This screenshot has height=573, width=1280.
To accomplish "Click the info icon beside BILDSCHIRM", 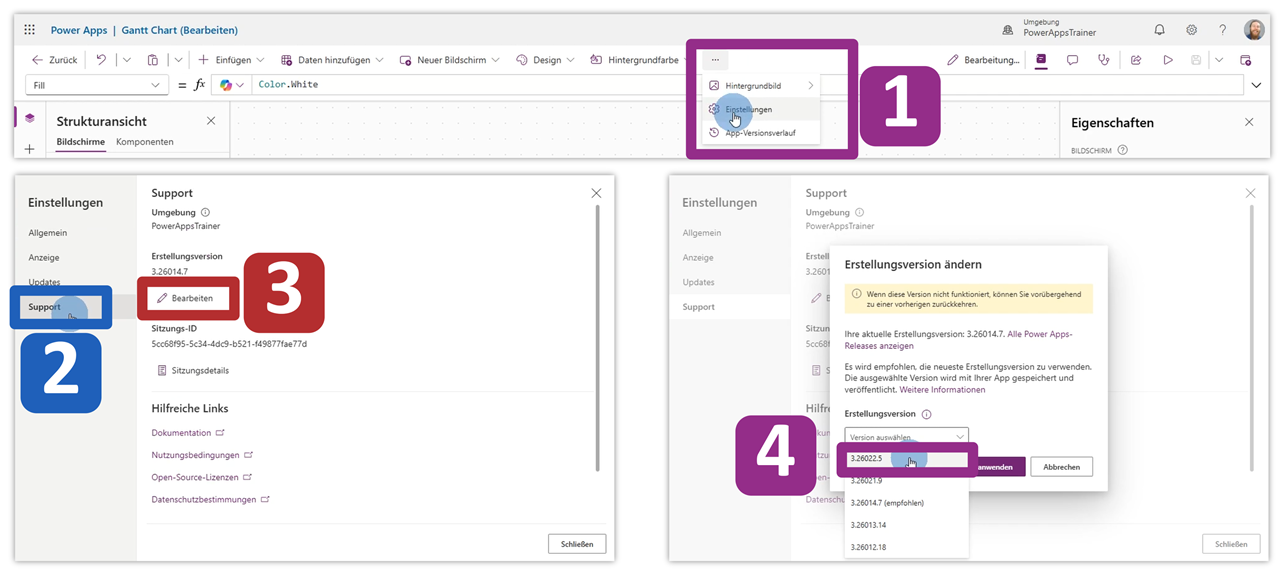I will click(x=1123, y=150).
